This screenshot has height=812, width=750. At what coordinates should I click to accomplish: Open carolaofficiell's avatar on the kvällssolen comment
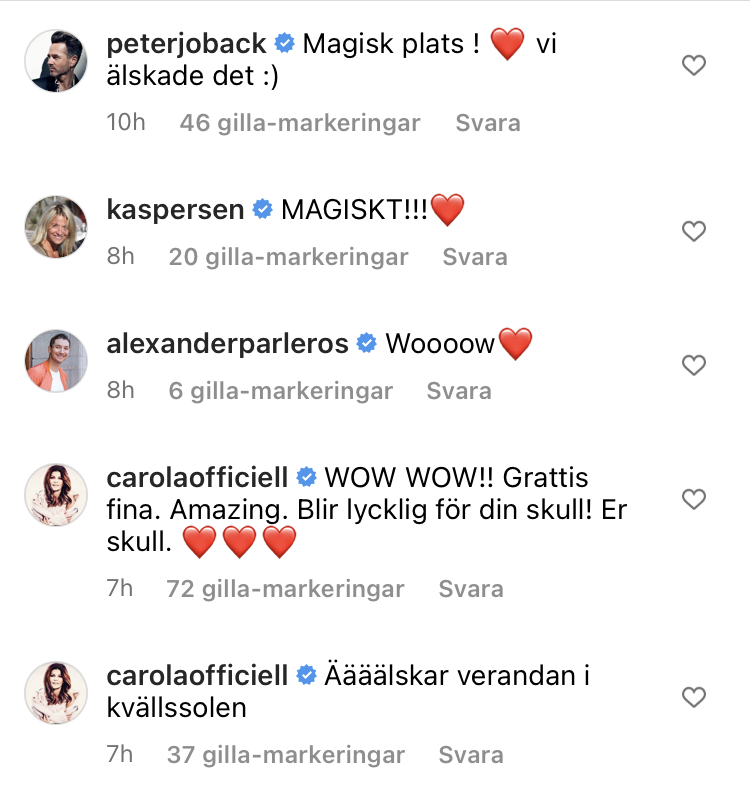tap(56, 692)
